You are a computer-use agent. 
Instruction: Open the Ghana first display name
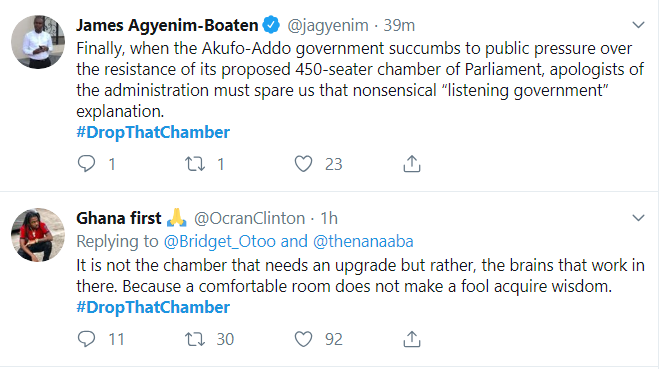(x=119, y=218)
